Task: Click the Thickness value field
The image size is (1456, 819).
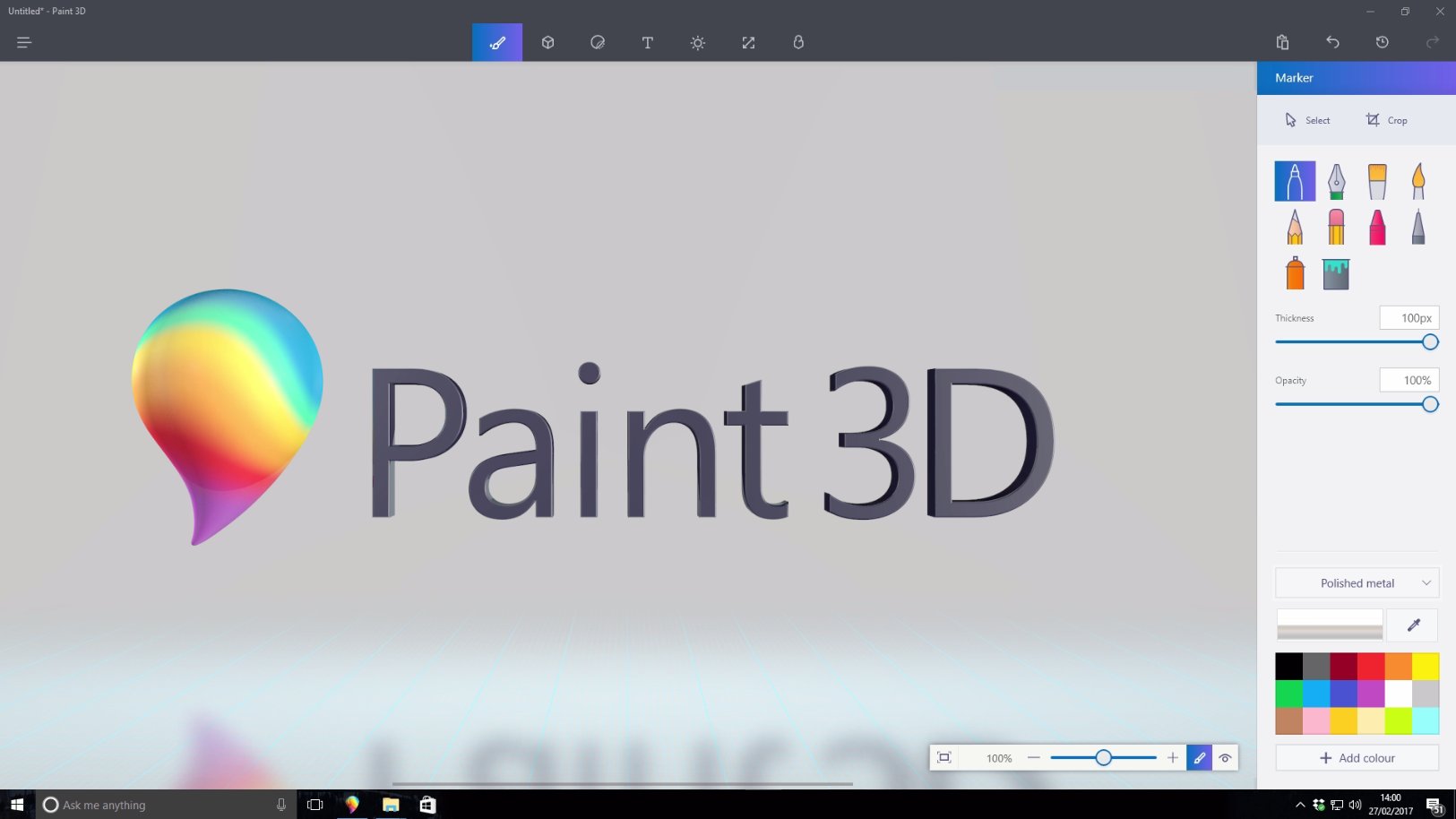Action: pos(1409,318)
